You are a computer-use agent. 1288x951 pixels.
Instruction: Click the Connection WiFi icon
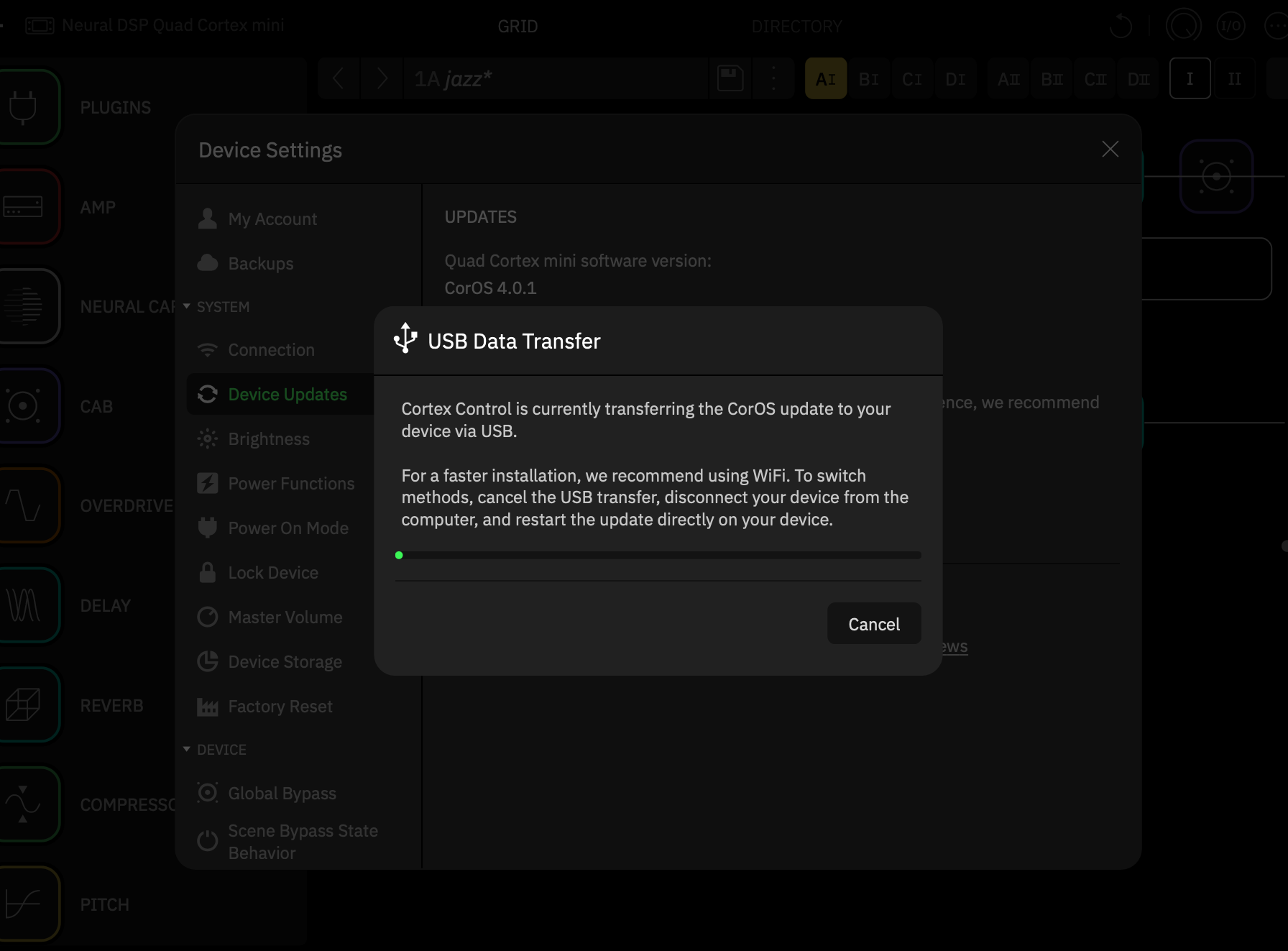click(x=208, y=350)
